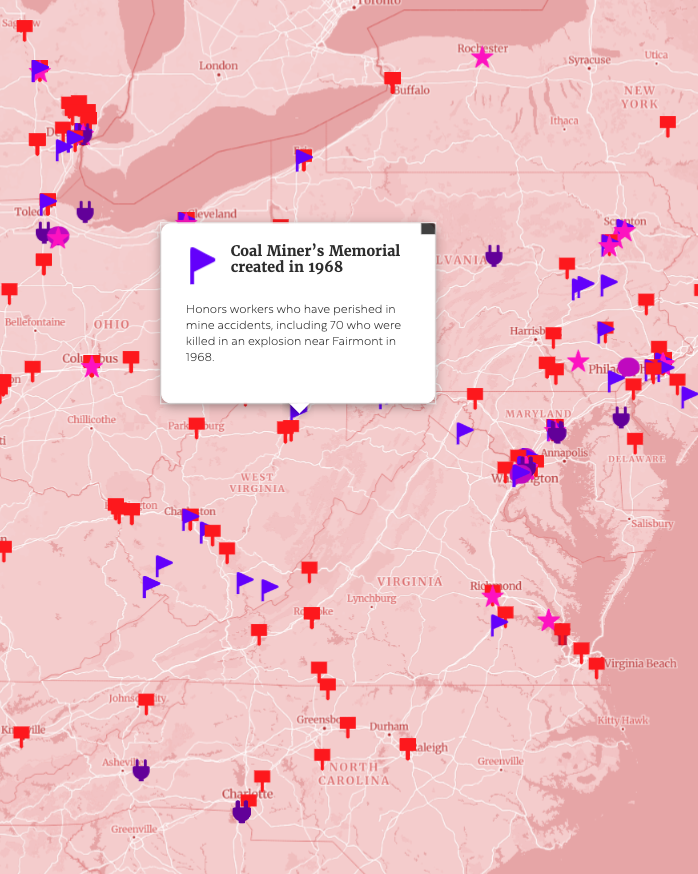Click the blue flag icon inside the popup
The height and width of the screenshot is (874, 698).
[201, 265]
